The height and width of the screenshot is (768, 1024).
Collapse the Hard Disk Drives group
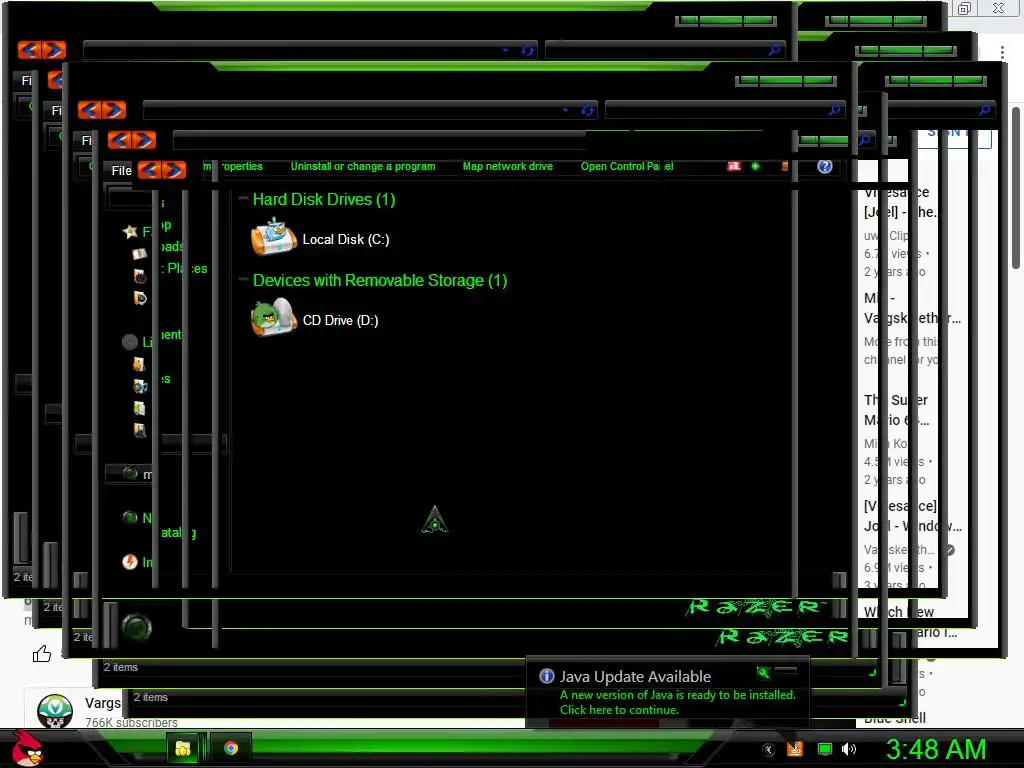pos(243,198)
